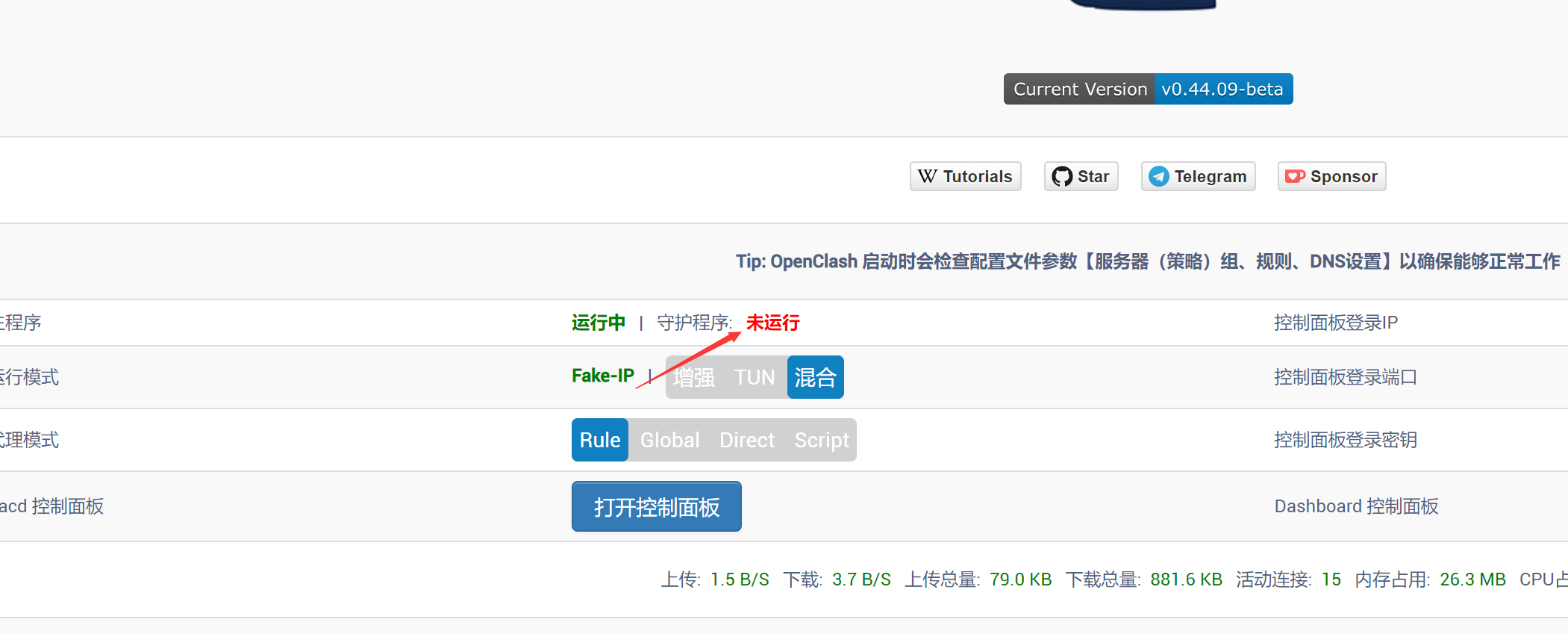The image size is (1568, 634).
Task: Switch running mode to 增强
Action: pos(694,377)
